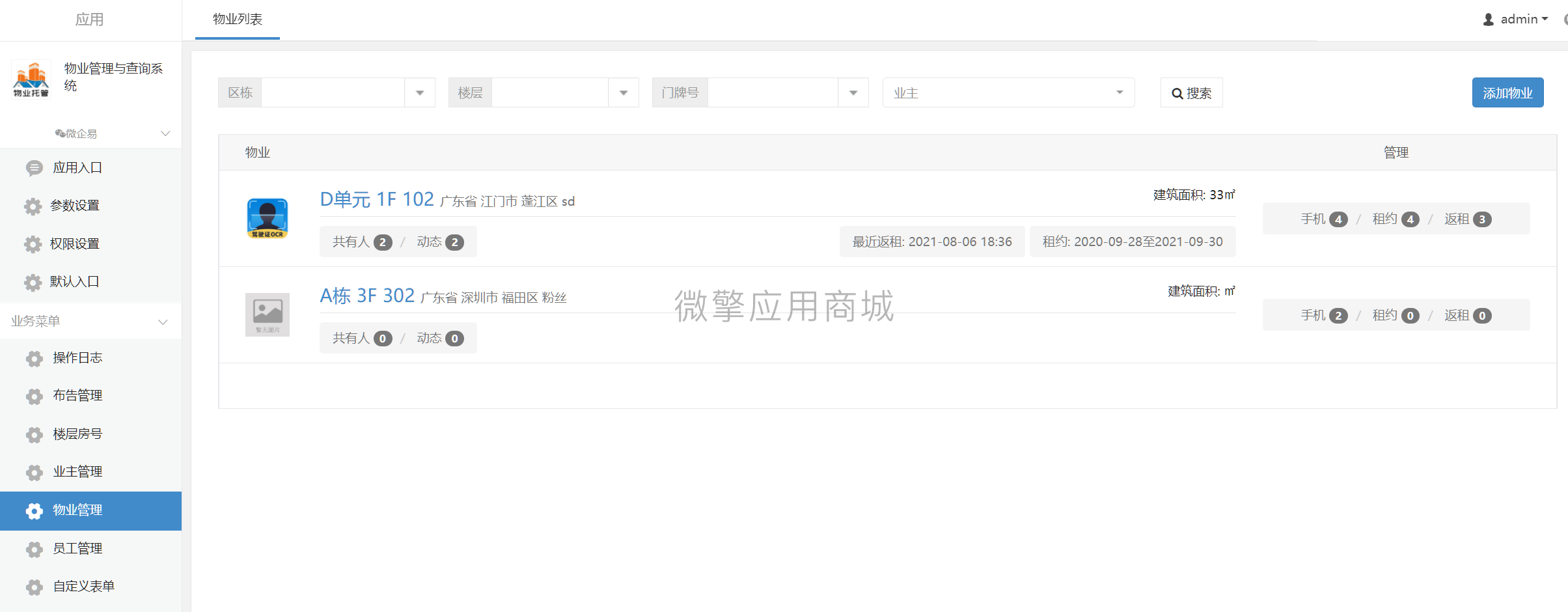Open the 业主 select dropdown
1568x612 pixels.
pyautogui.click(x=1008, y=92)
